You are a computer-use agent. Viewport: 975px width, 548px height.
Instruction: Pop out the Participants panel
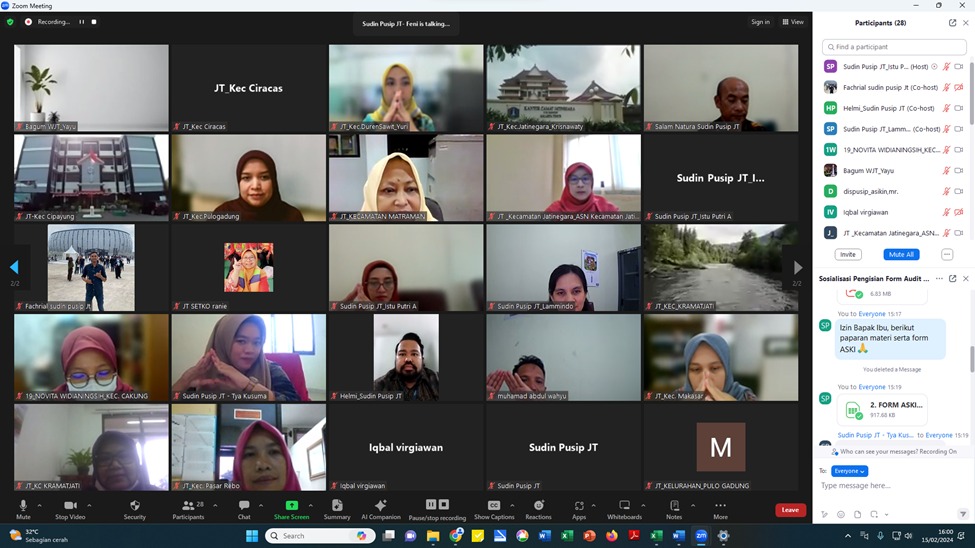pyautogui.click(x=952, y=23)
